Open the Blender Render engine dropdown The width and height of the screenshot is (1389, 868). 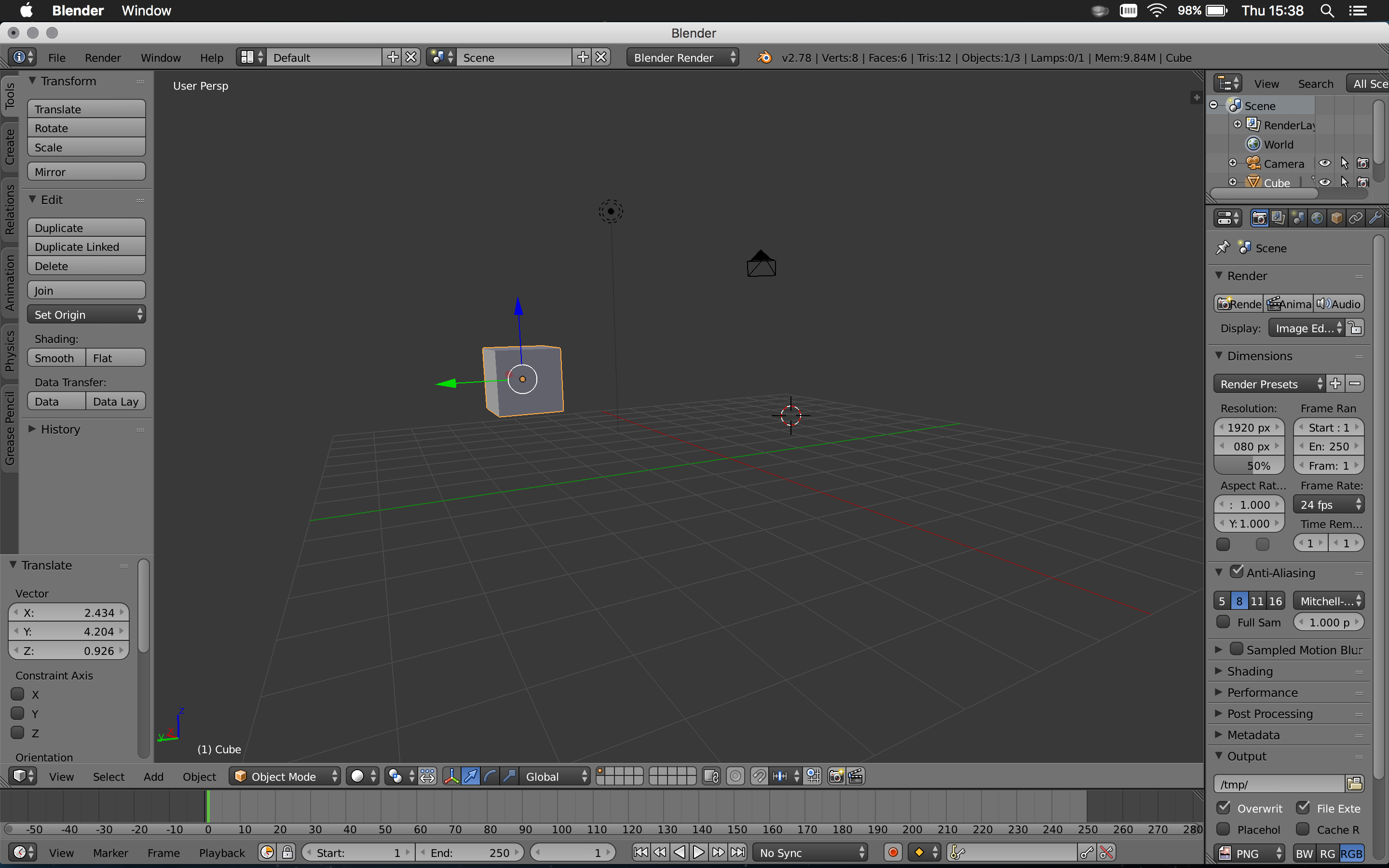[682, 57]
